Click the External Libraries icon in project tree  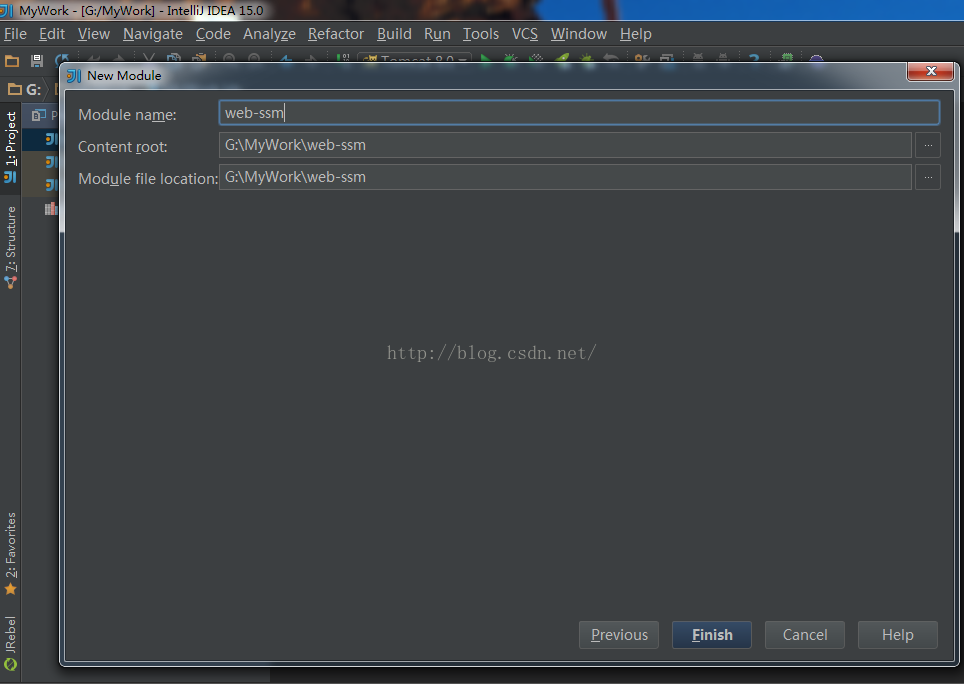click(x=50, y=209)
